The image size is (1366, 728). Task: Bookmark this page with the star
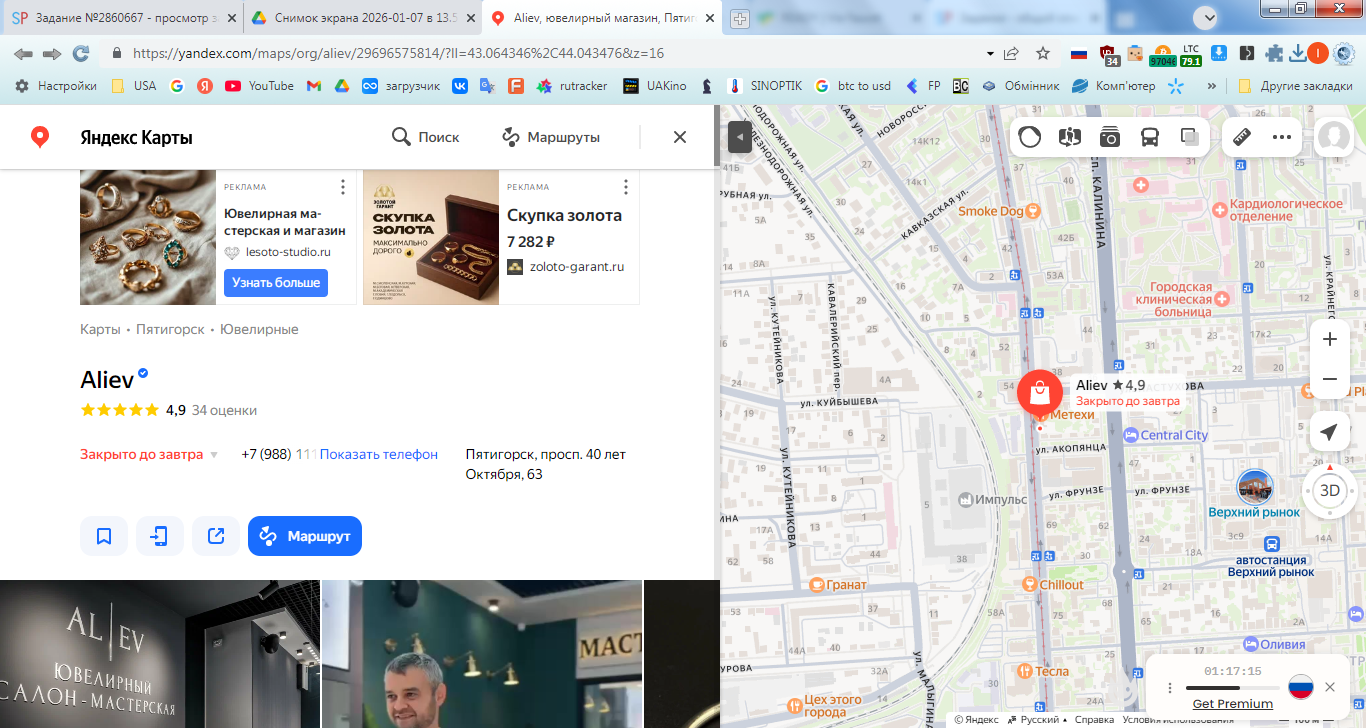[x=1043, y=53]
